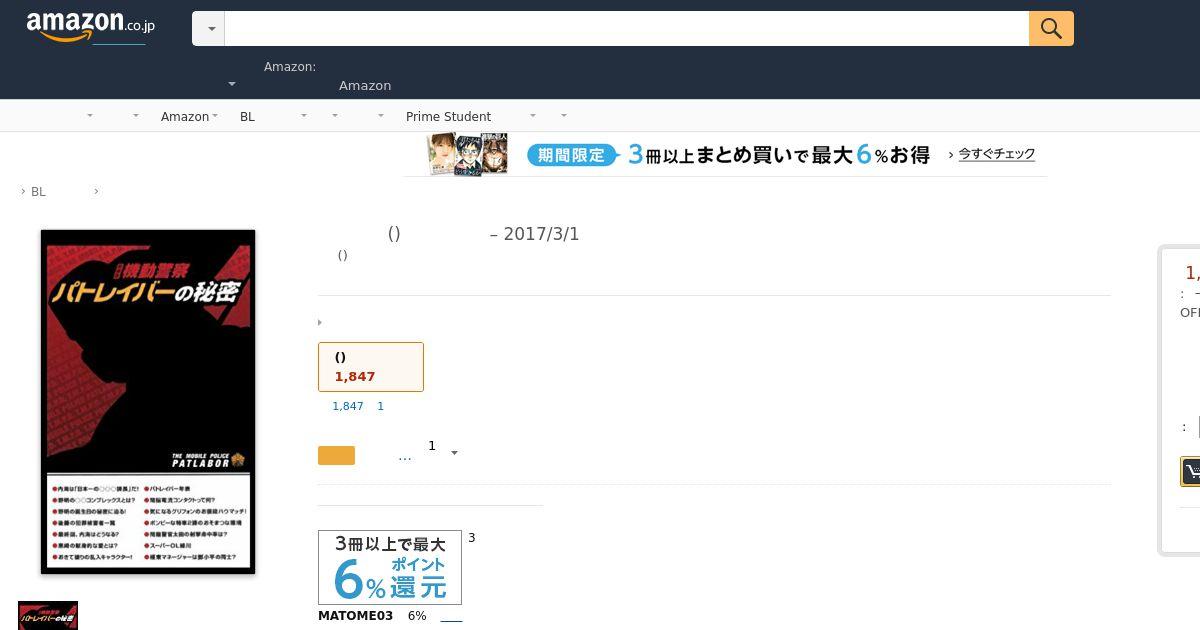This screenshot has width=1200, height=630.
Task: Click the 今すぐチェック link in banner
Action: pos(996,154)
